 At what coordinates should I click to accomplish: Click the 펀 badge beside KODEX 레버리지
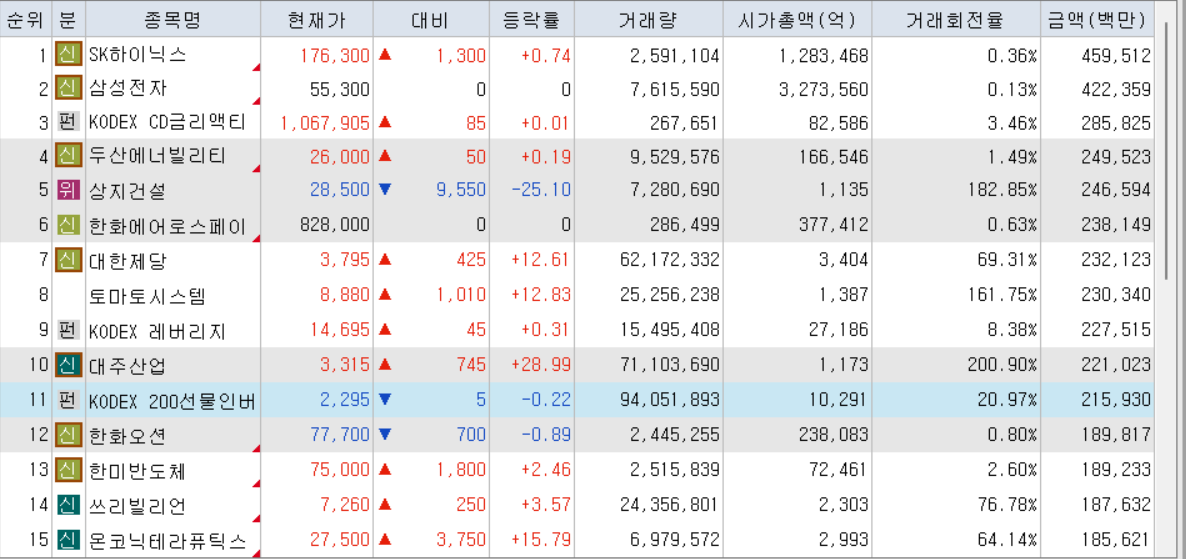(x=69, y=331)
